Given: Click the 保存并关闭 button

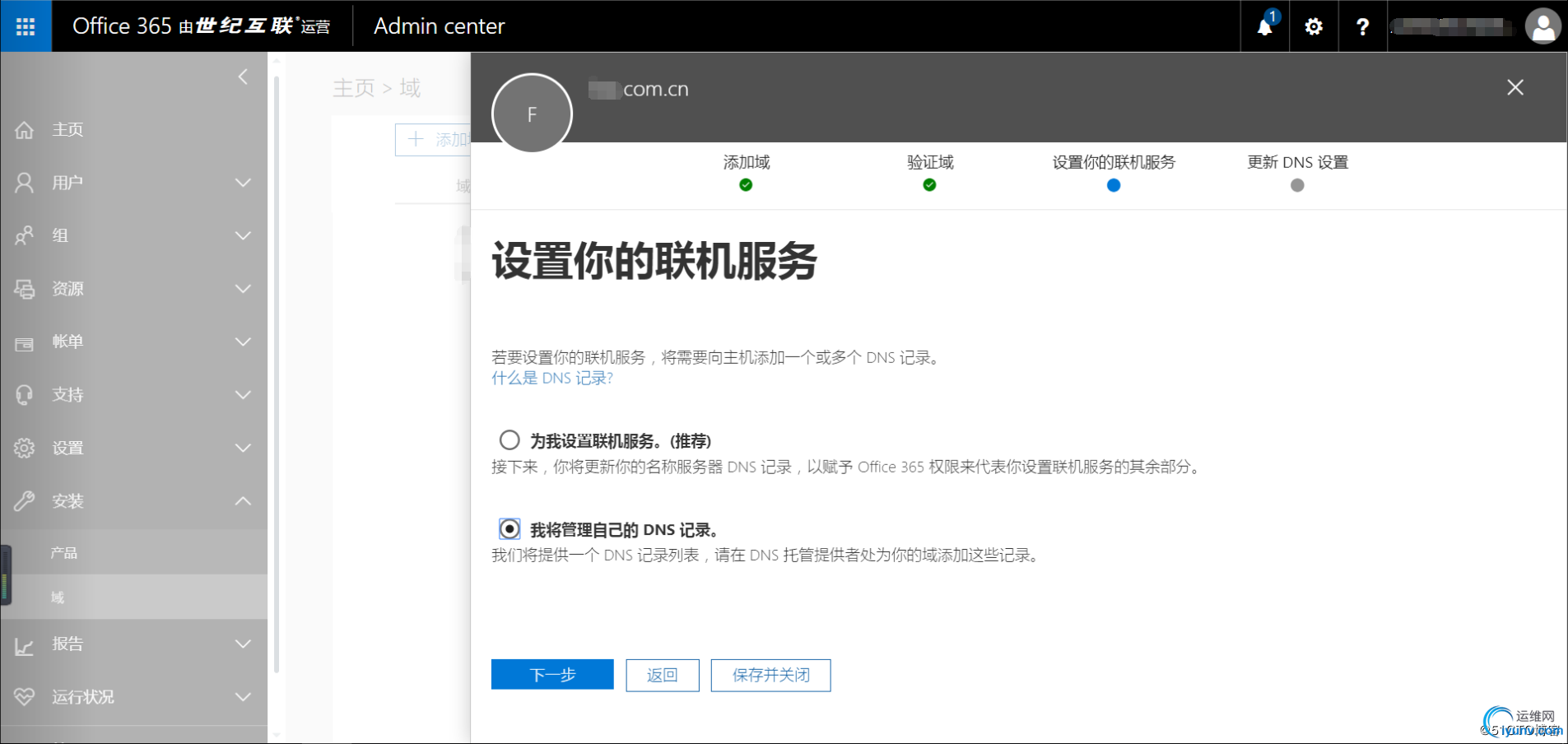Looking at the screenshot, I should [x=770, y=675].
